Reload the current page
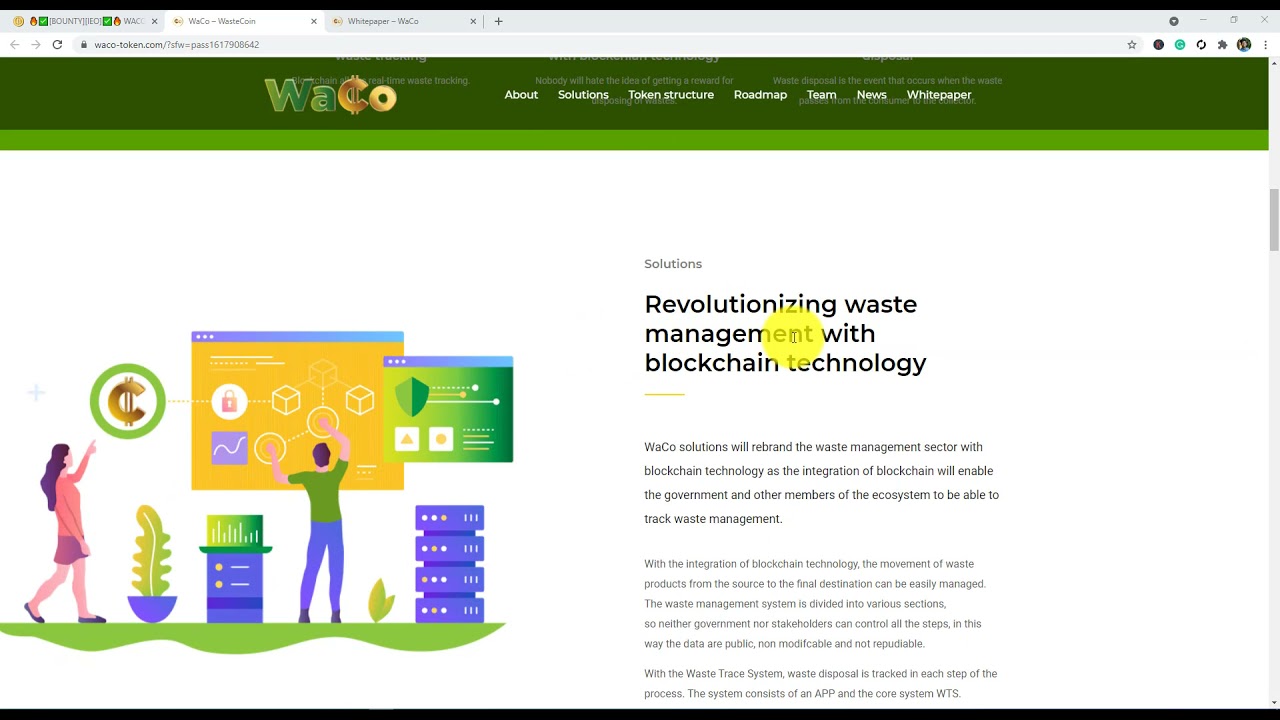 pos(57,45)
